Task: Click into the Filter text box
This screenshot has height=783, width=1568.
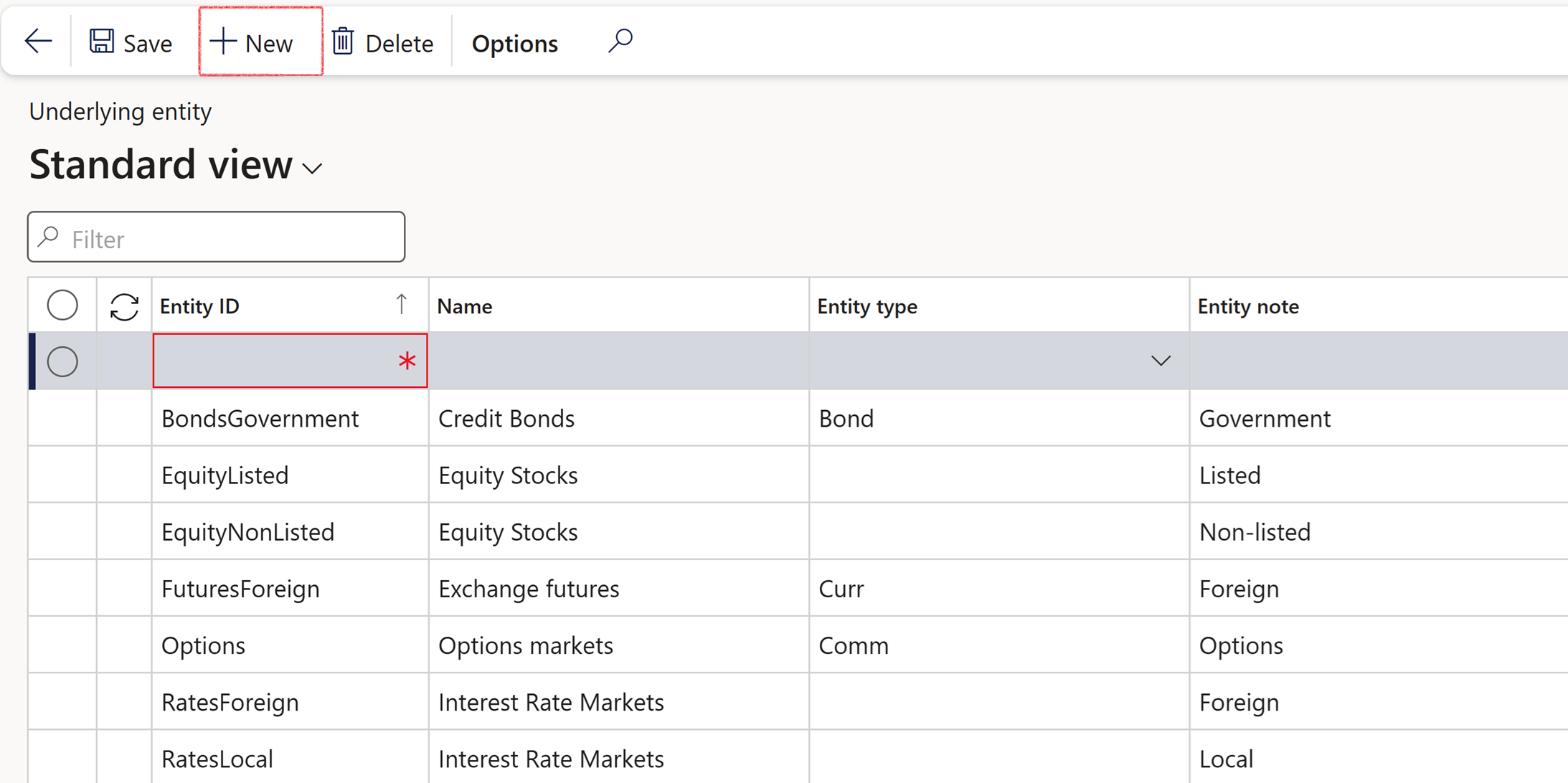Action: coord(230,238)
